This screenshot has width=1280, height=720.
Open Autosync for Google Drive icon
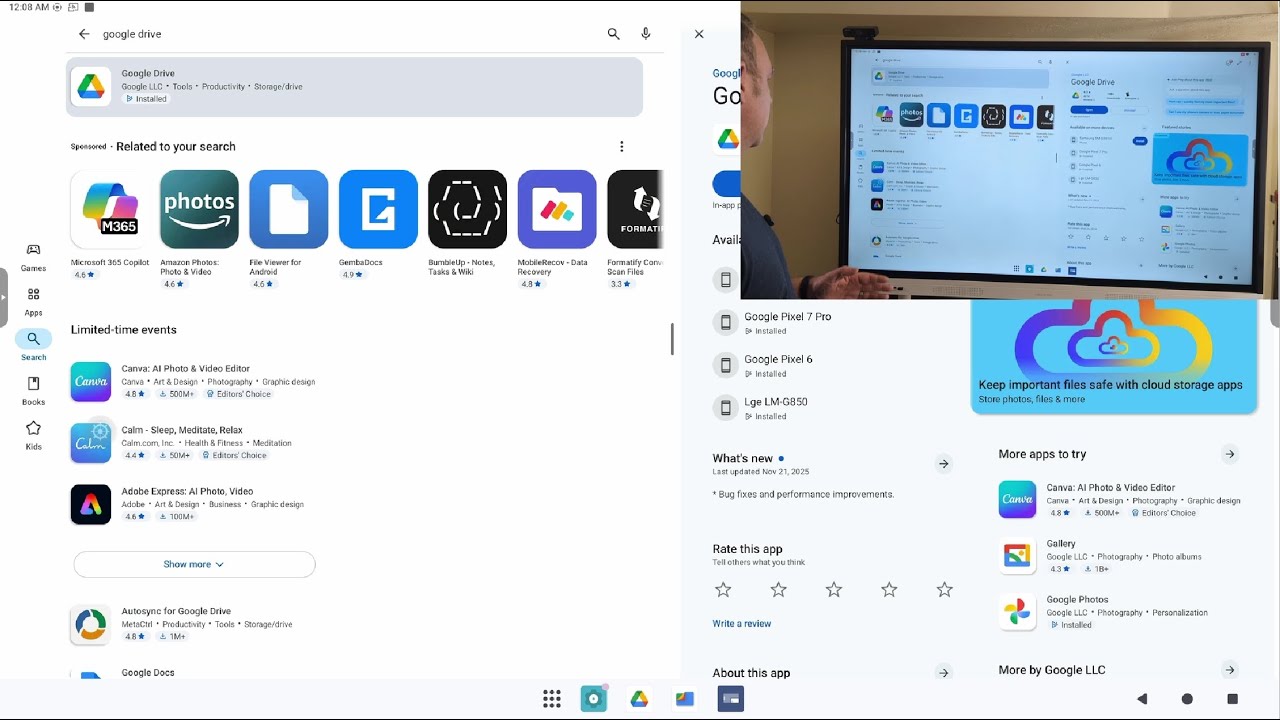(91, 625)
